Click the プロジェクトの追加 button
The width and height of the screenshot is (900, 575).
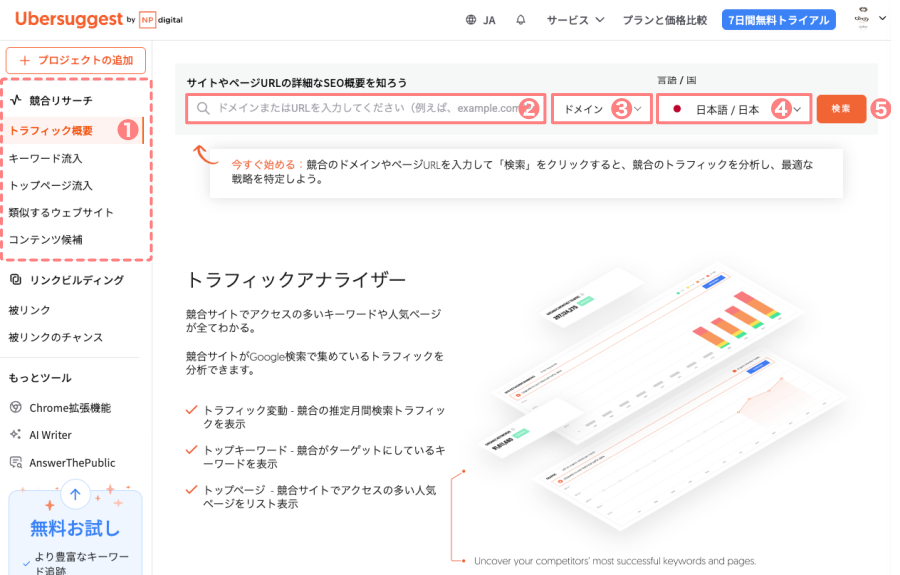(76, 60)
